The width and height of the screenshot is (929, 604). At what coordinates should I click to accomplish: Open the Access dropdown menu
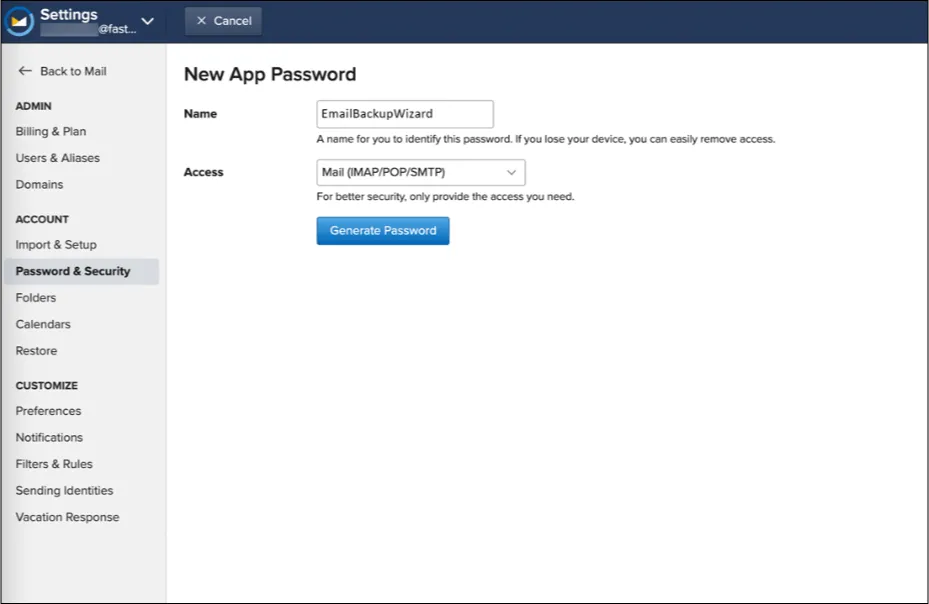421,172
